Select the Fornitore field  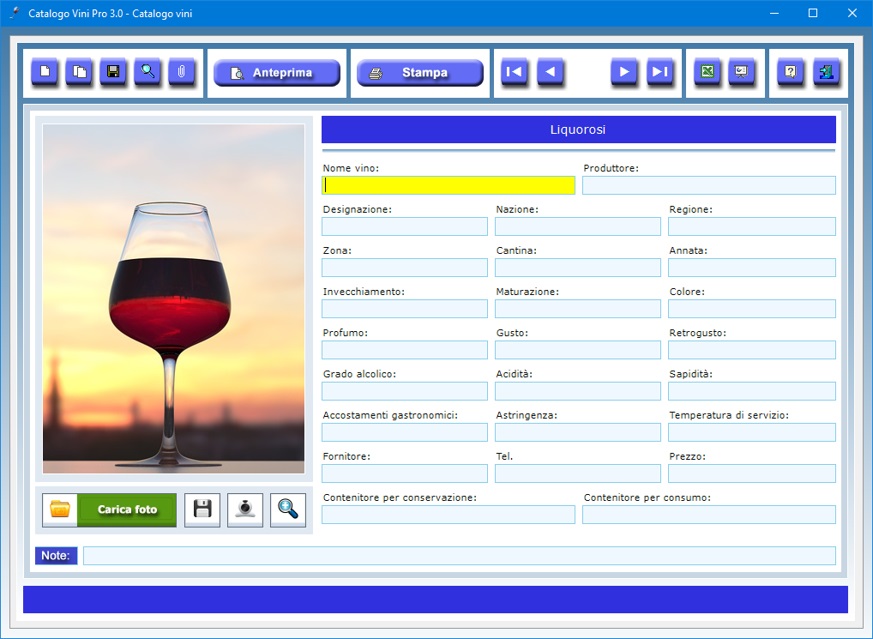tap(405, 474)
